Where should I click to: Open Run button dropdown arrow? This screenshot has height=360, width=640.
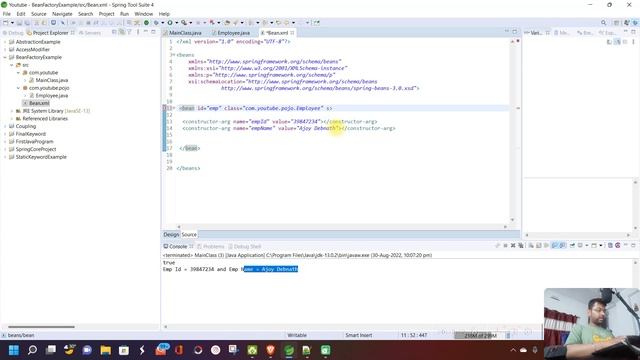(176, 23)
